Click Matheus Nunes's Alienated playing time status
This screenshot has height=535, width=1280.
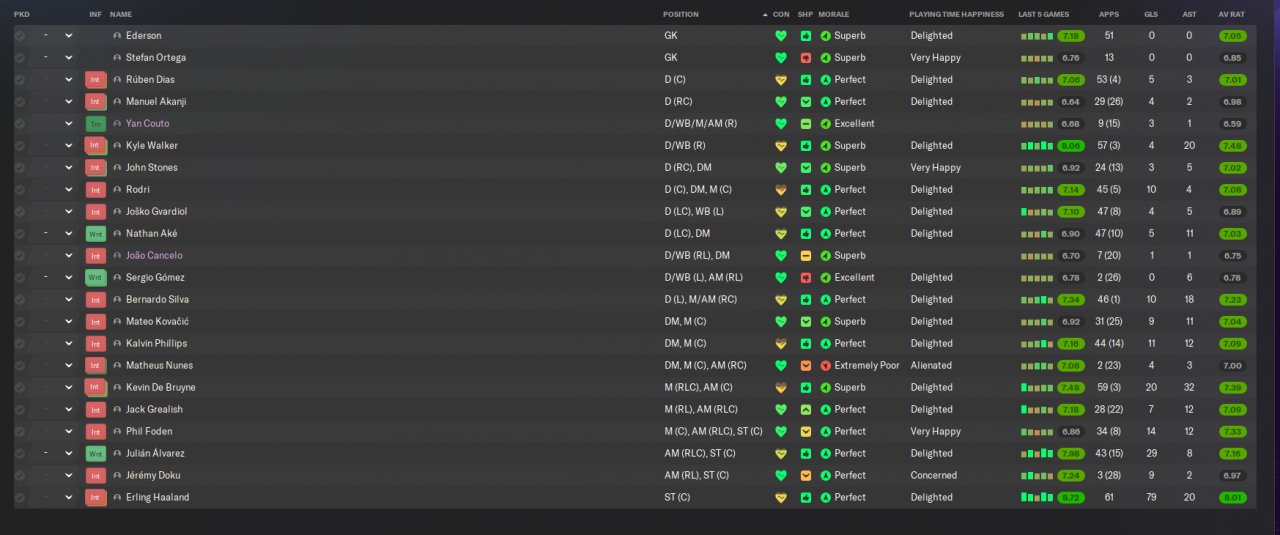pos(931,366)
